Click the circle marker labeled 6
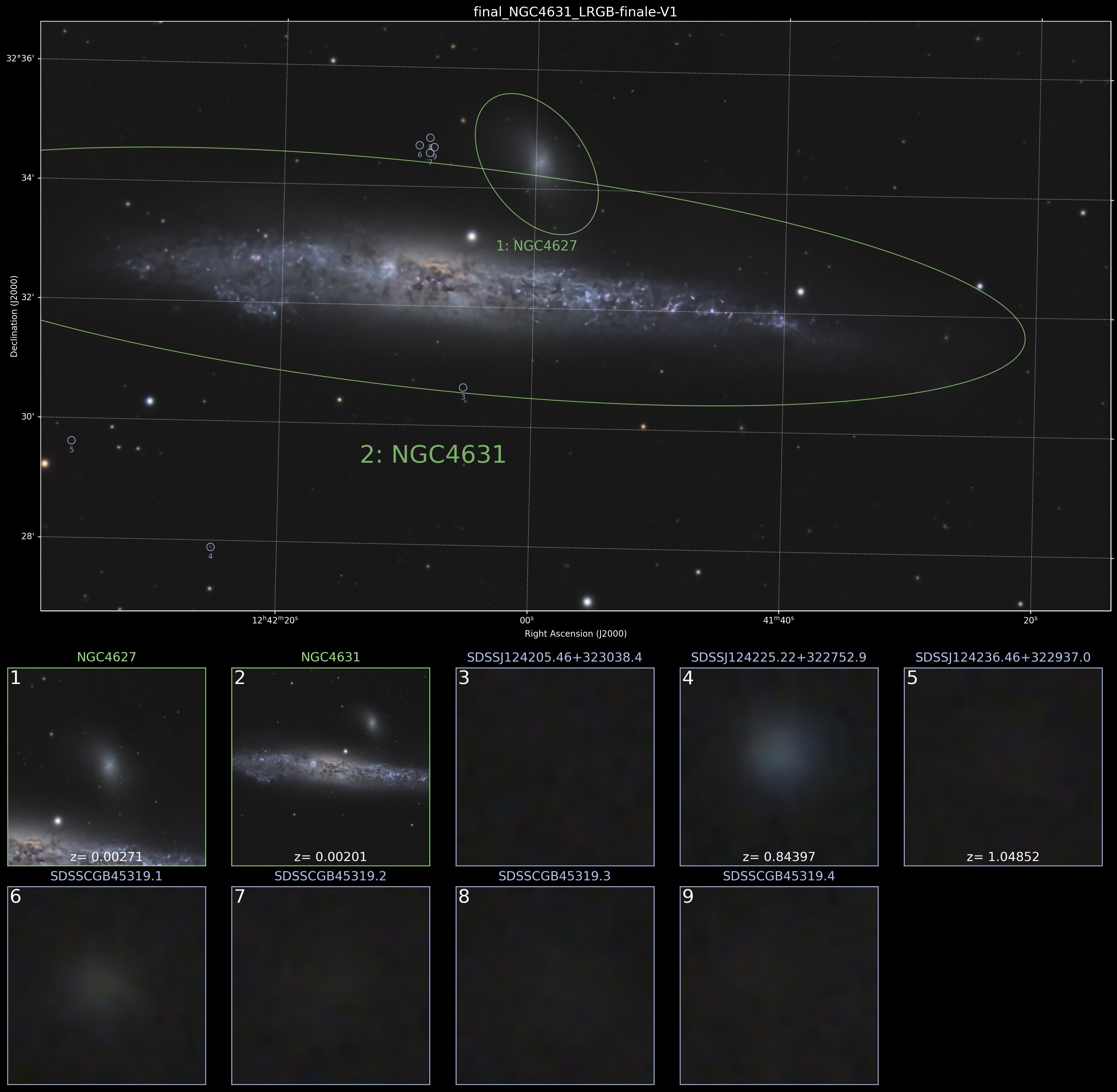 pos(420,146)
